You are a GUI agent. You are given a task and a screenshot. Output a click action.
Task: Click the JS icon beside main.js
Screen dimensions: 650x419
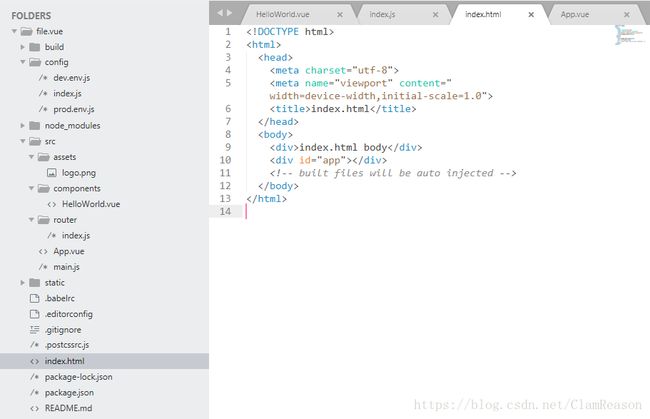[x=43, y=267]
